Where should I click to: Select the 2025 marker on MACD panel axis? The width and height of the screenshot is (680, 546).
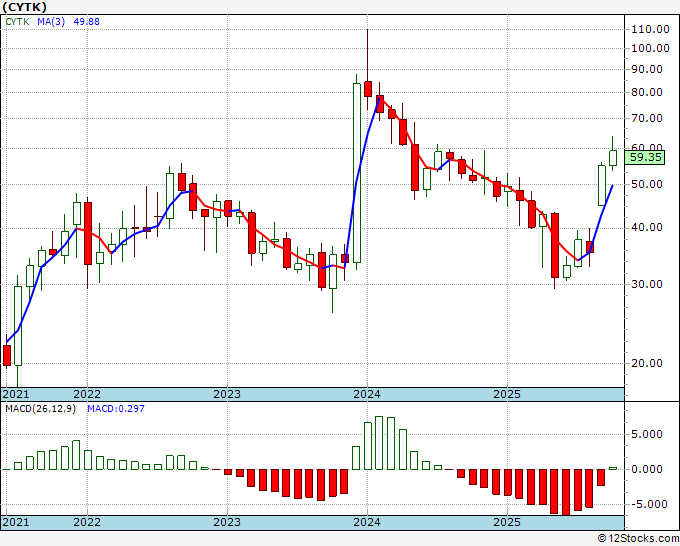pos(507,522)
